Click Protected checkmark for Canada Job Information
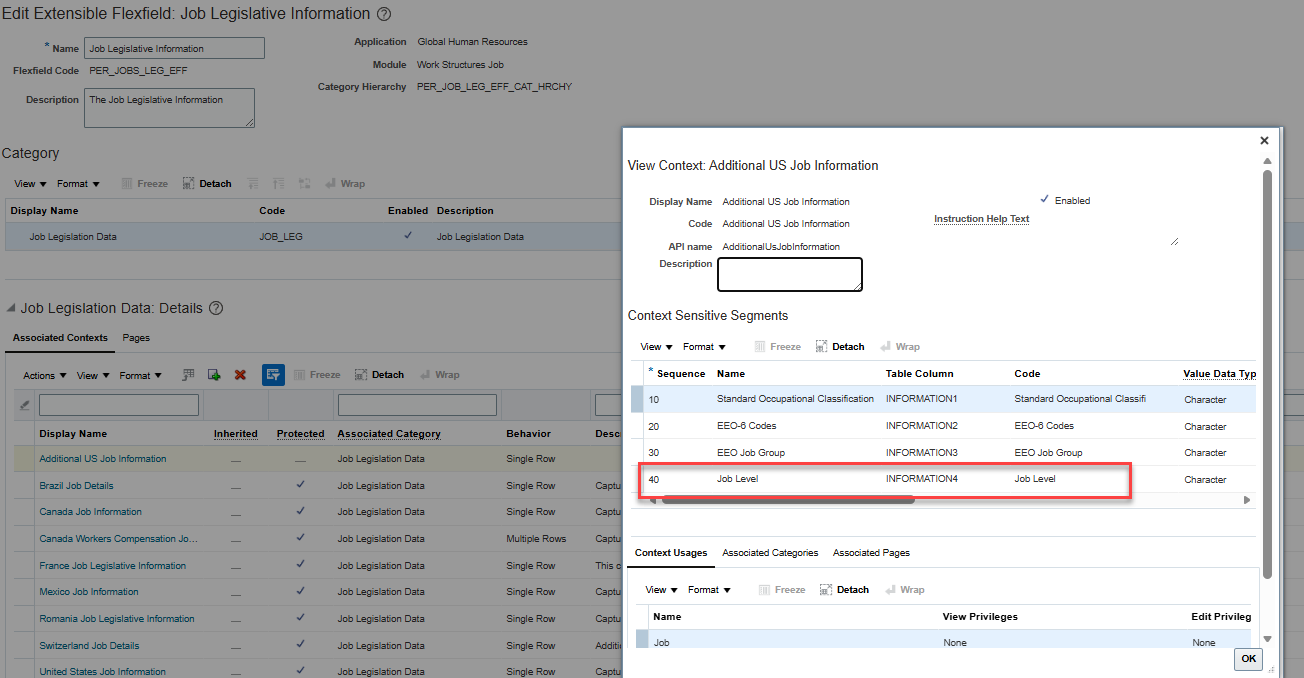 pos(300,511)
